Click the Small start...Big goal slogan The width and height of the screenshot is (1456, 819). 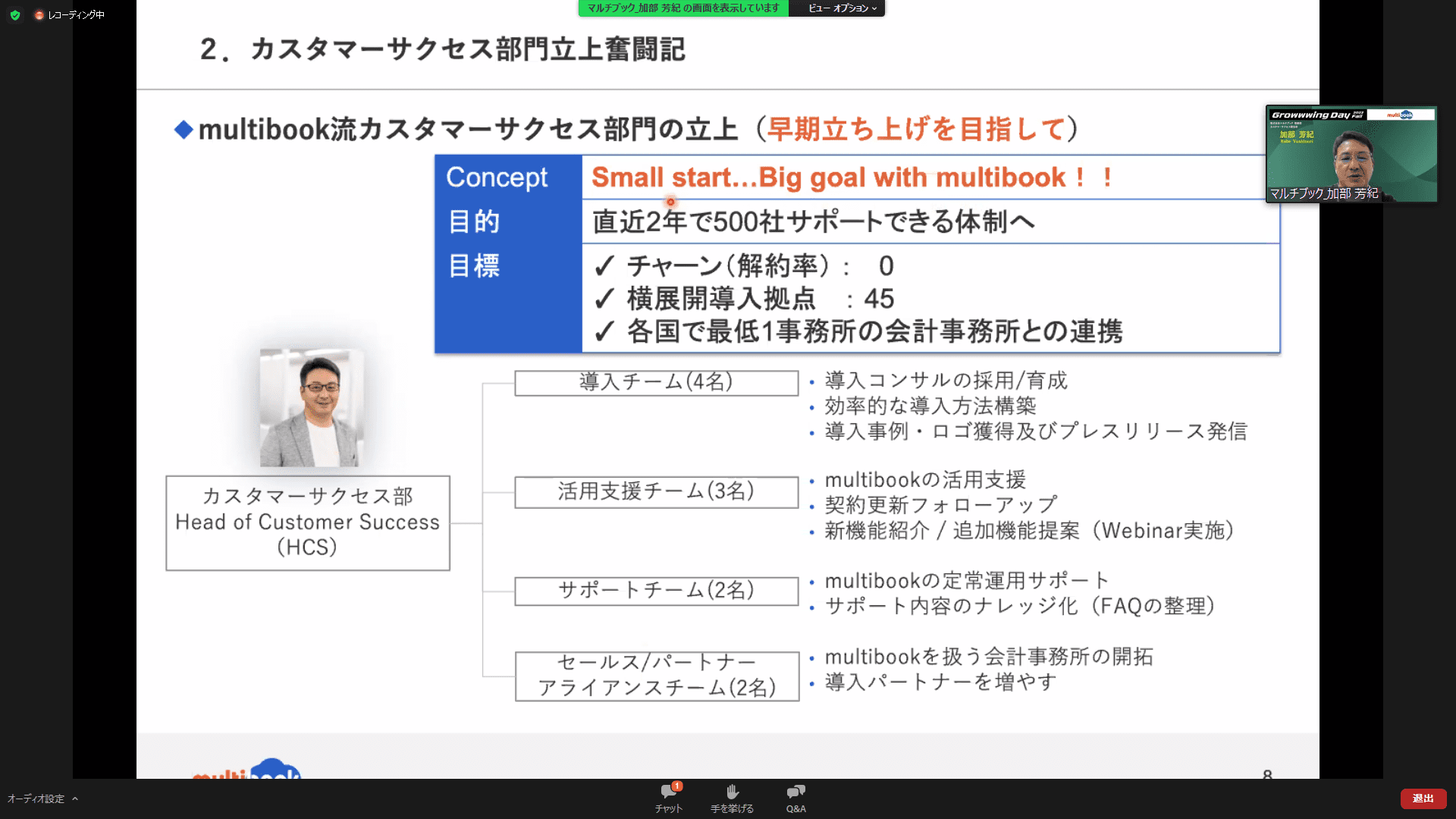point(852,177)
